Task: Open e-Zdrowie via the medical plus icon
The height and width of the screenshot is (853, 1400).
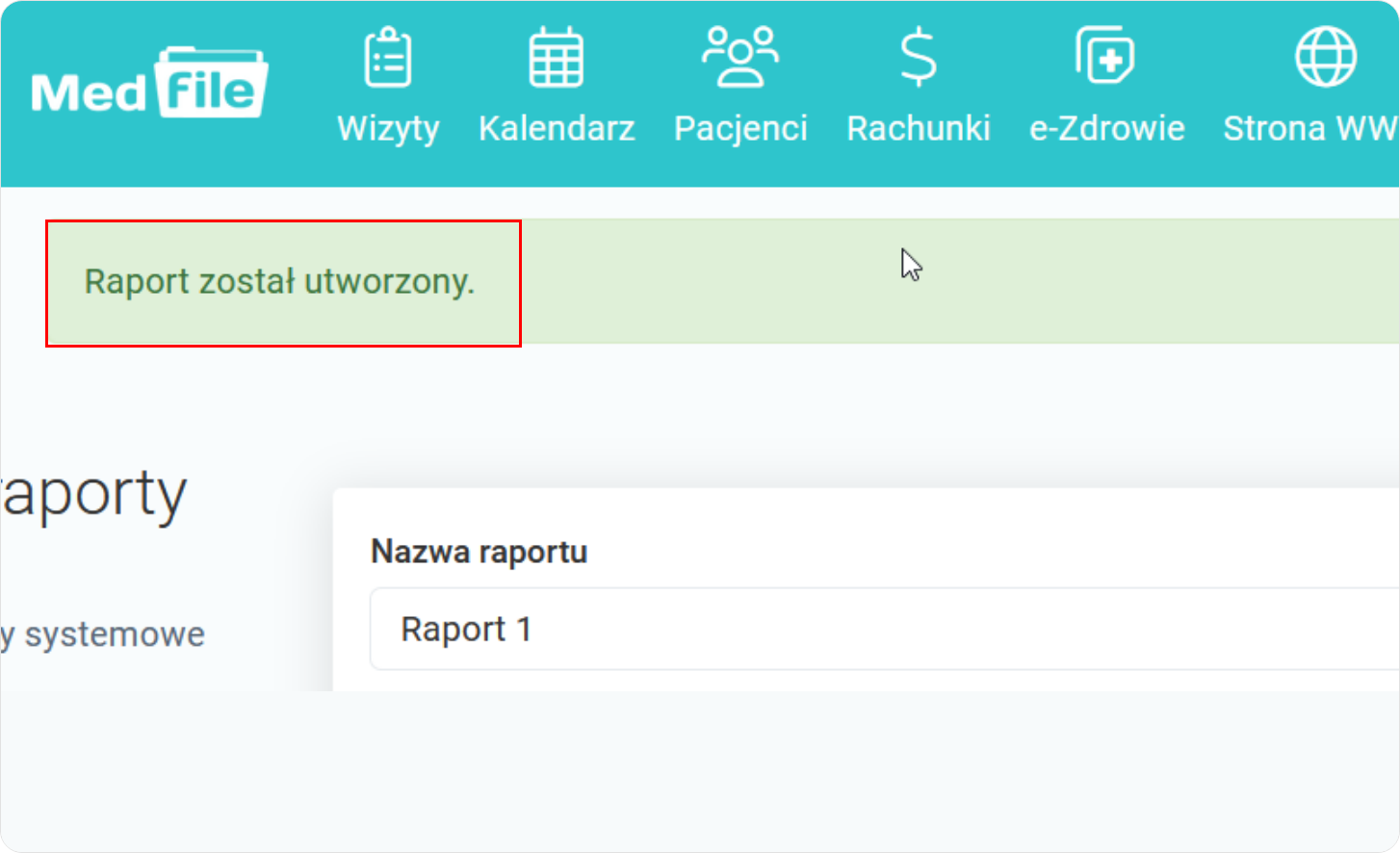Action: [1105, 56]
